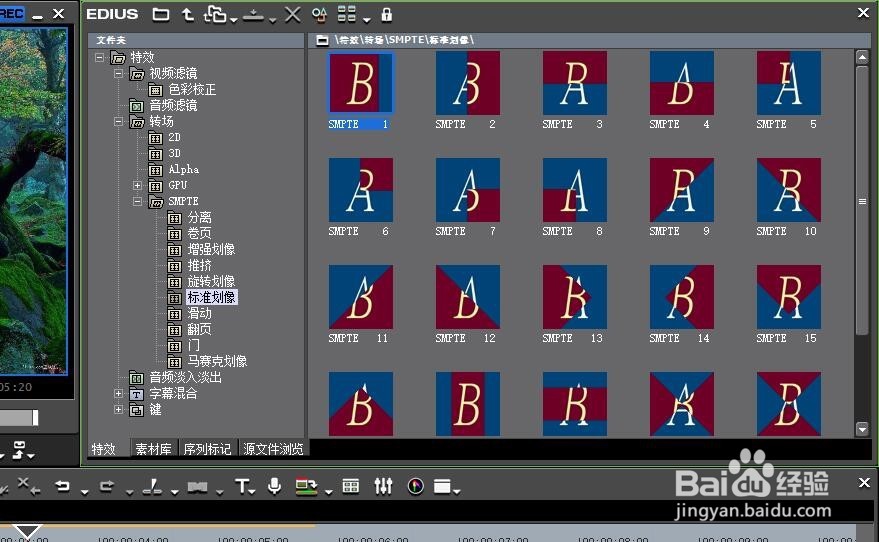The image size is (879, 542).
Task: Click the delete X icon in the effects toolbar
Action: (293, 15)
